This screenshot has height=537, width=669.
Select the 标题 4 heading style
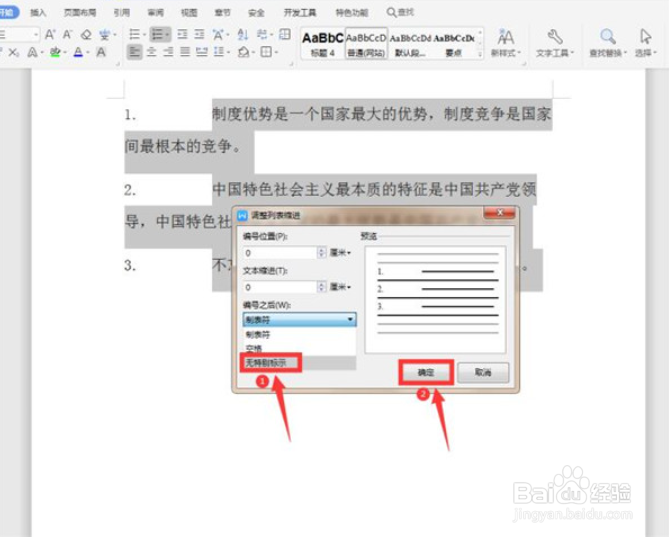323,44
